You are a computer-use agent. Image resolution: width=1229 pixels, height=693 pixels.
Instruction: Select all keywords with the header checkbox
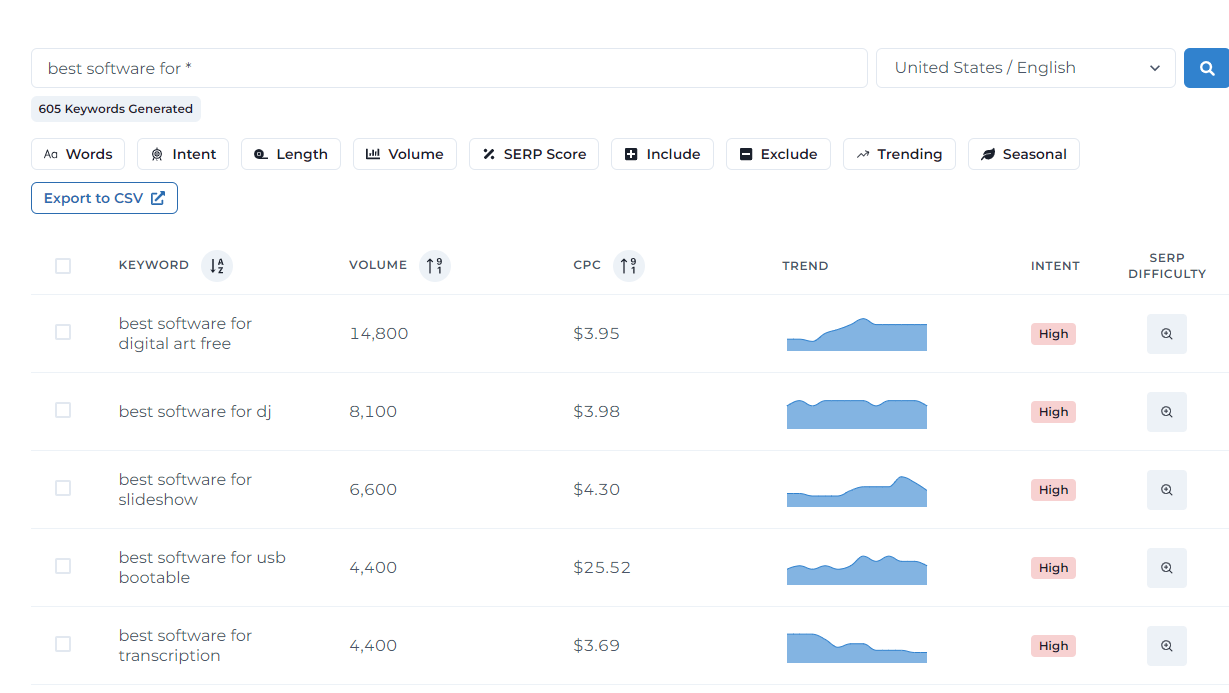click(x=63, y=265)
